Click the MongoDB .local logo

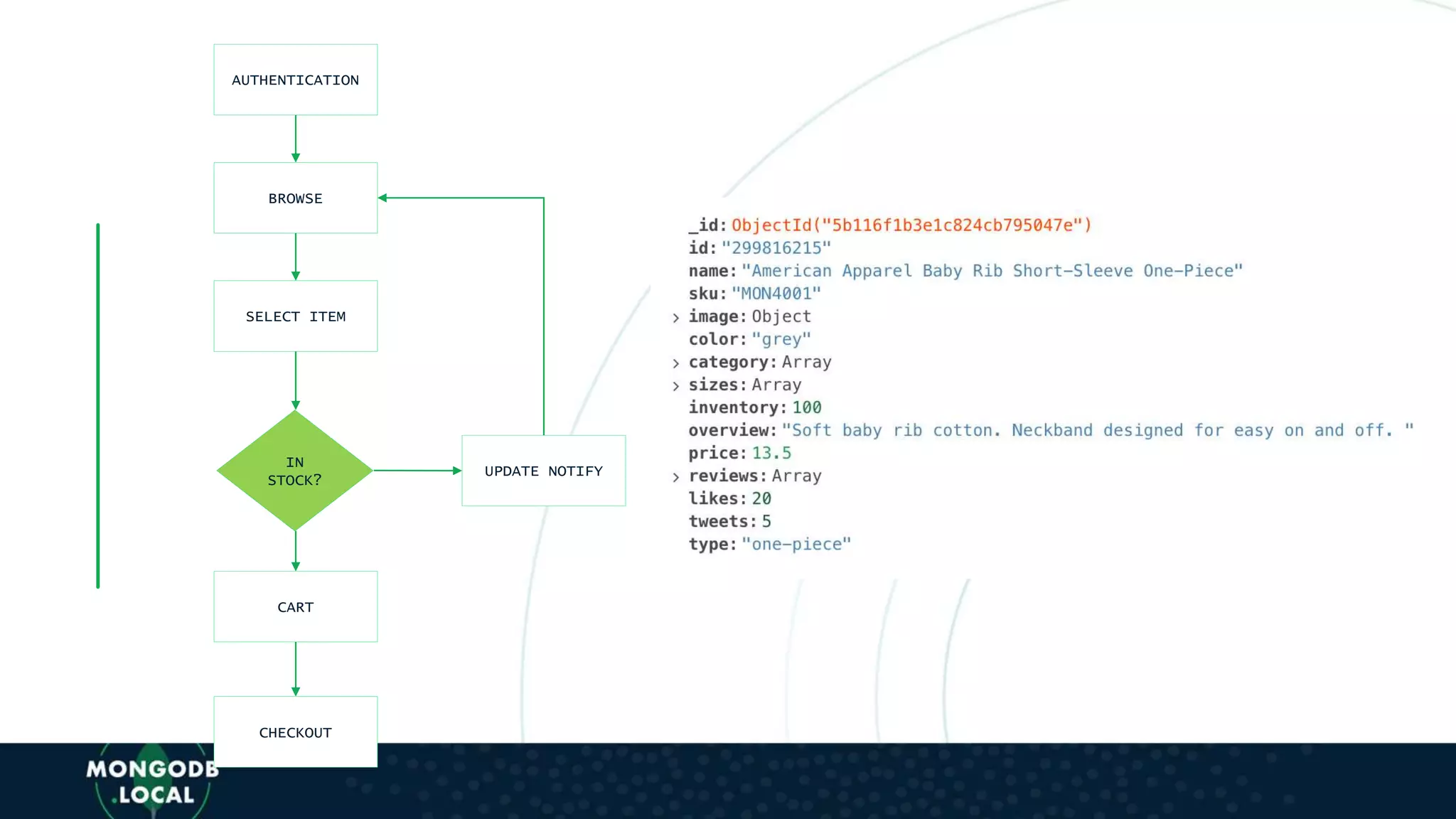coord(151,782)
